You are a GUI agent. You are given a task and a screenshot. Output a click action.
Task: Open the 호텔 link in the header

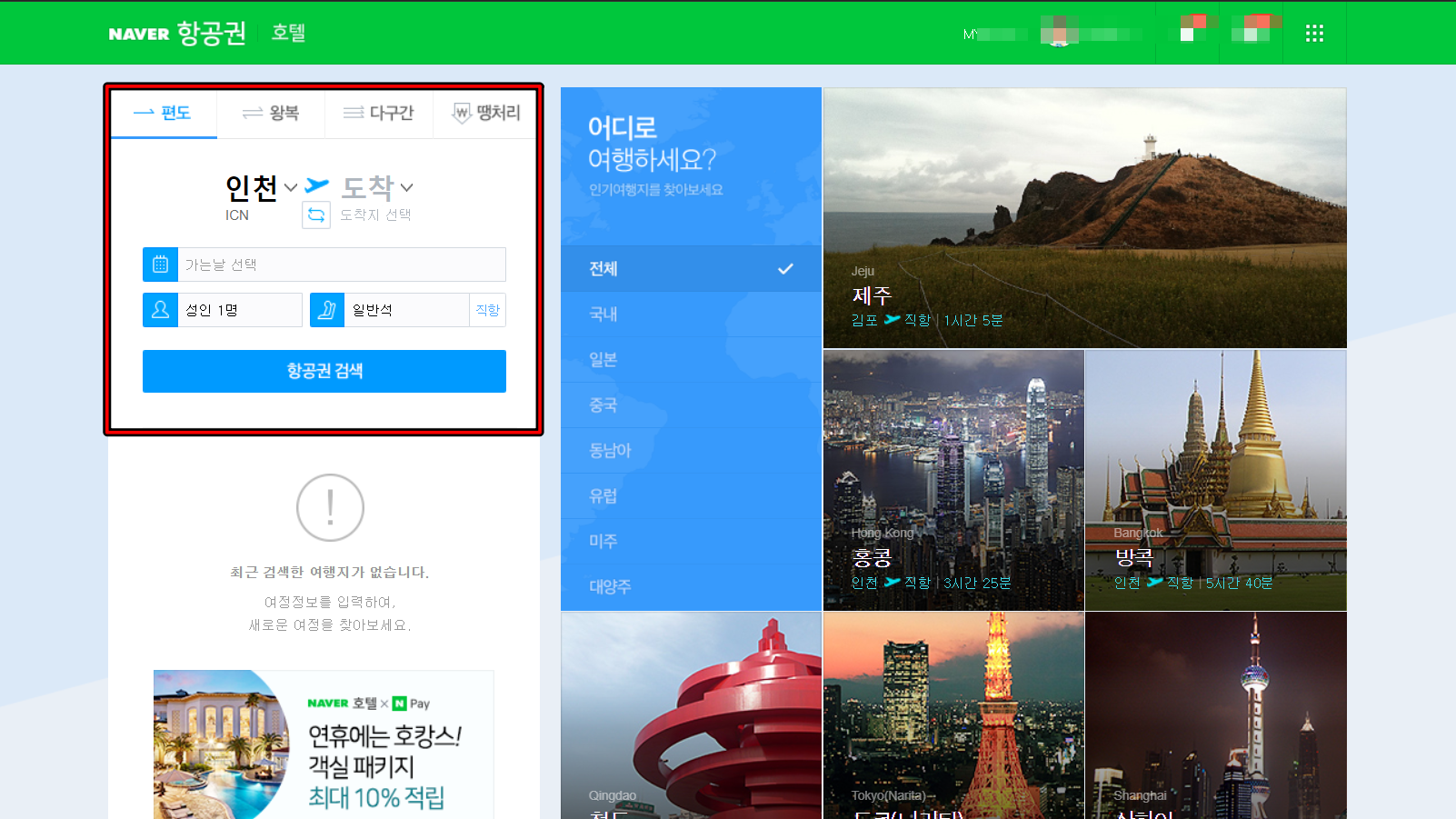click(288, 33)
